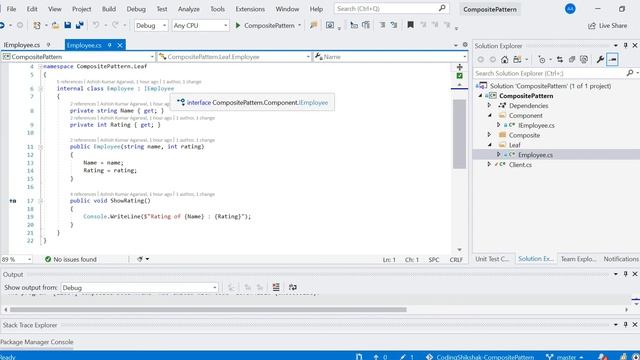
Task: Click the Undo arrow icon
Action: point(96,25)
